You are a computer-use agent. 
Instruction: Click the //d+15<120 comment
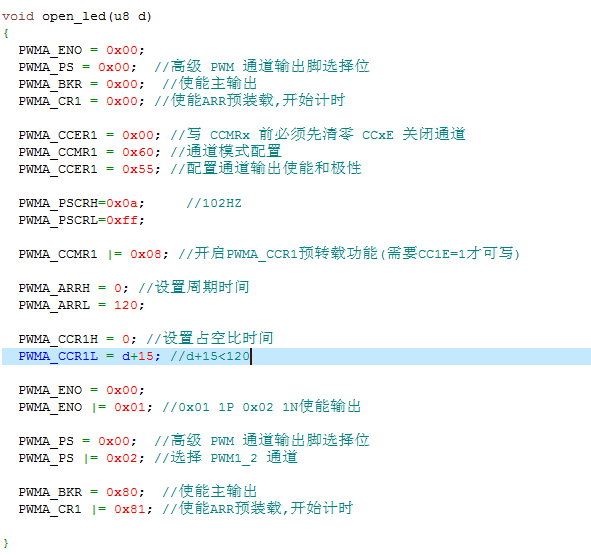210,356
